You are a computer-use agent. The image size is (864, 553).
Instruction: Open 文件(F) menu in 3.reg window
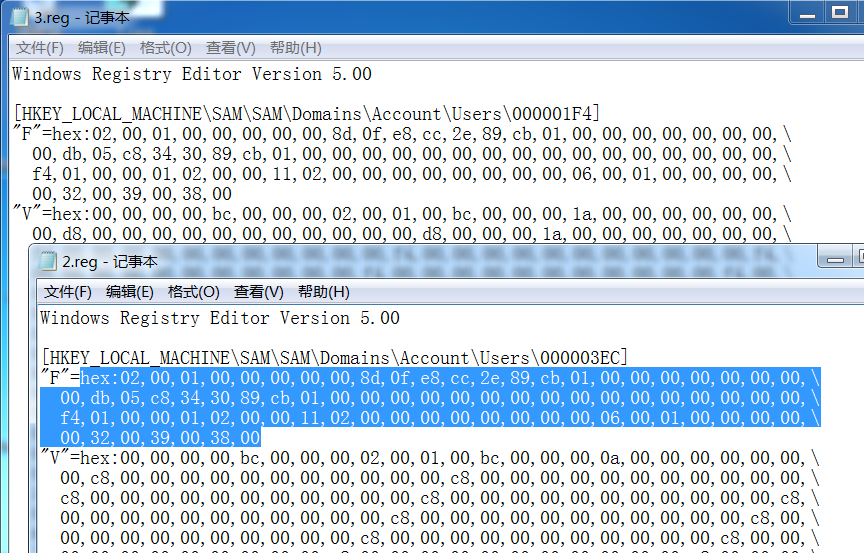(40, 48)
